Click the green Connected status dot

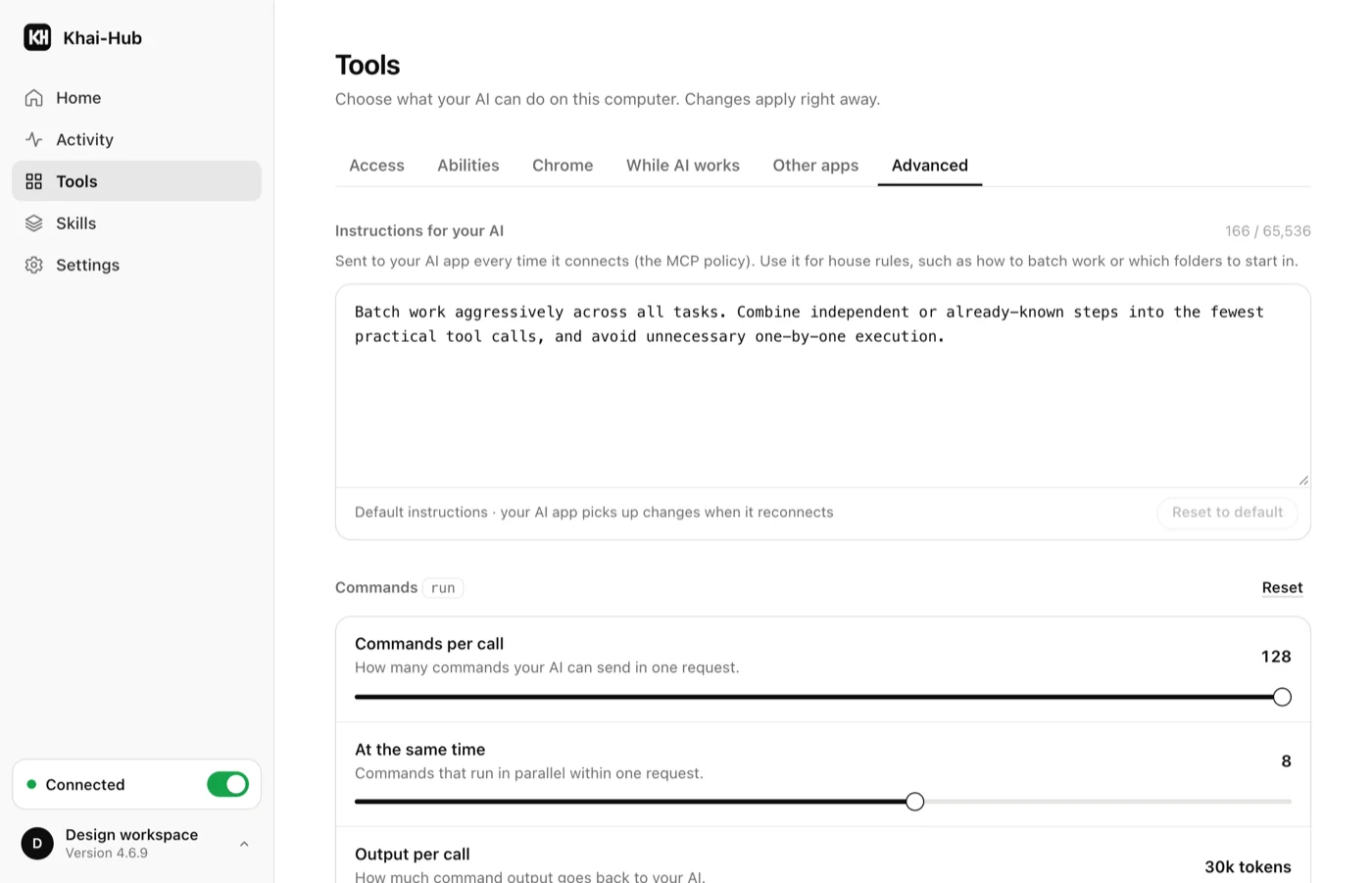[31, 784]
